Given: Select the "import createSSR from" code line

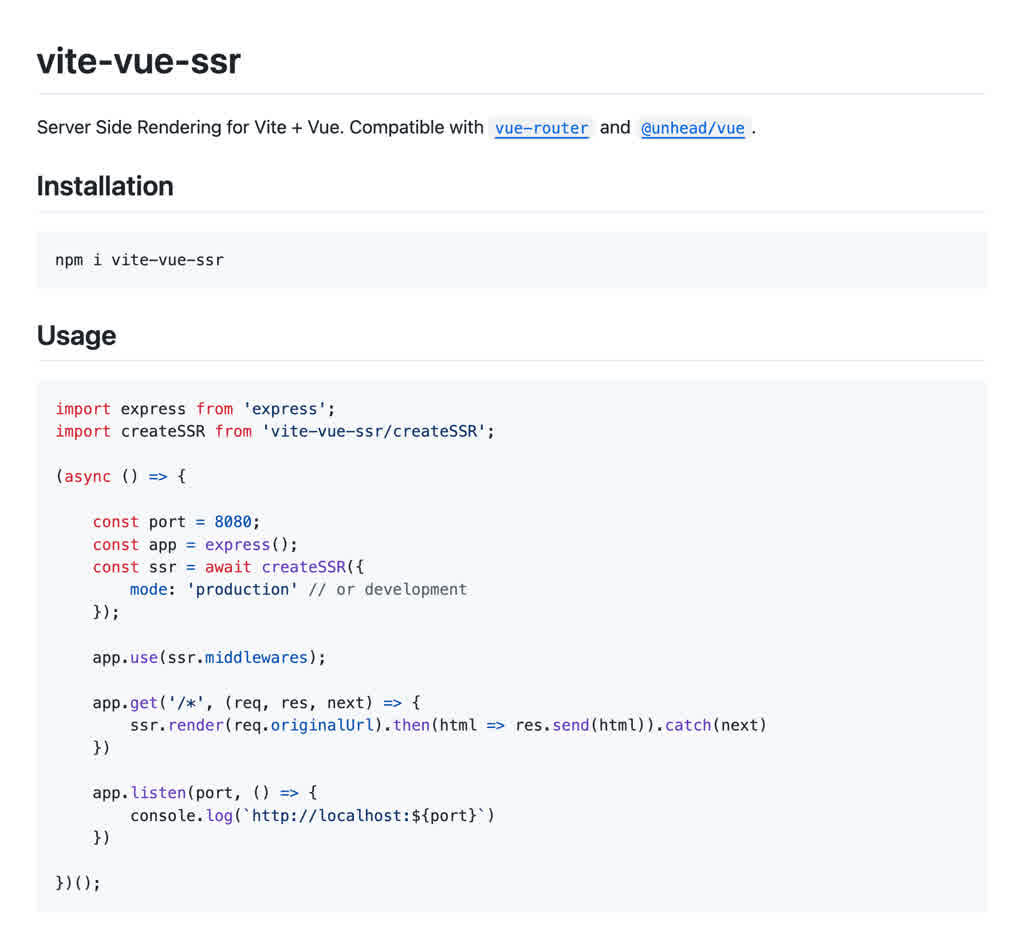Looking at the screenshot, I should click(x=275, y=431).
